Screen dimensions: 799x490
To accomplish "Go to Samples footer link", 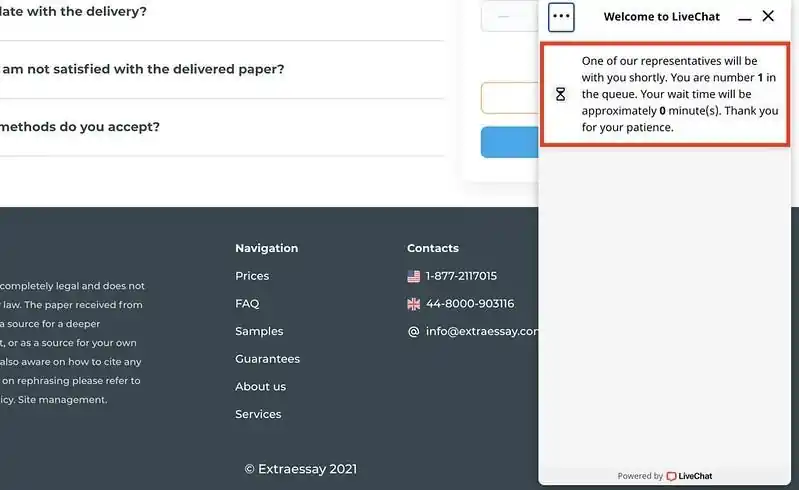I will [259, 332].
